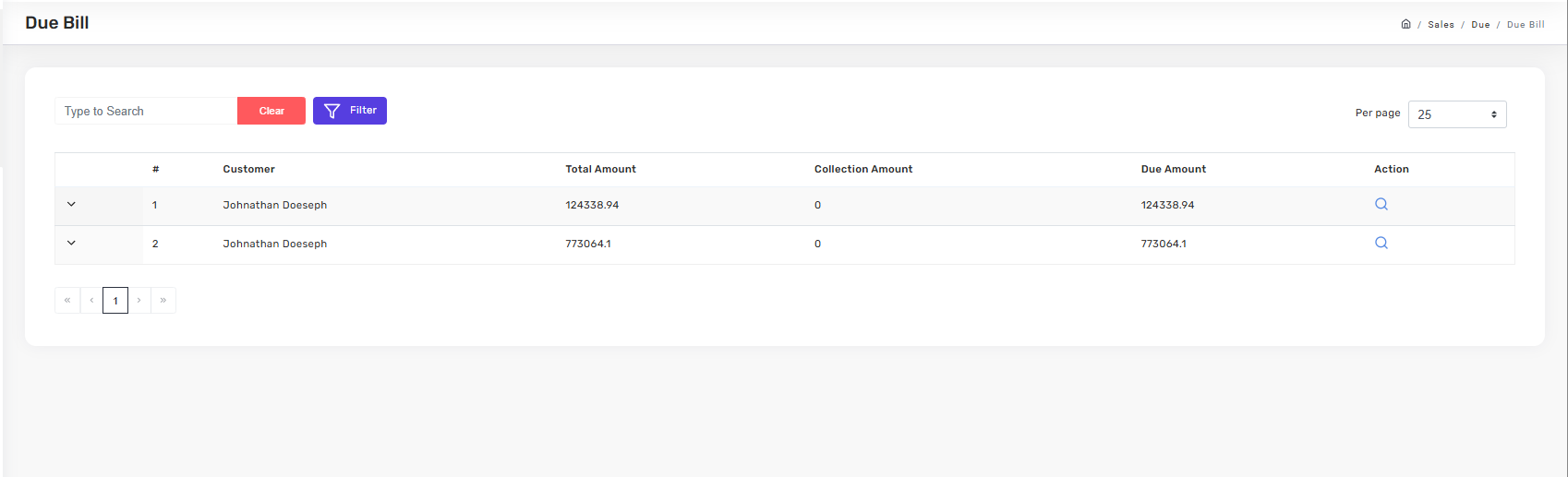
Task: Click Due Bill breadcrumb item
Action: tap(1526, 25)
